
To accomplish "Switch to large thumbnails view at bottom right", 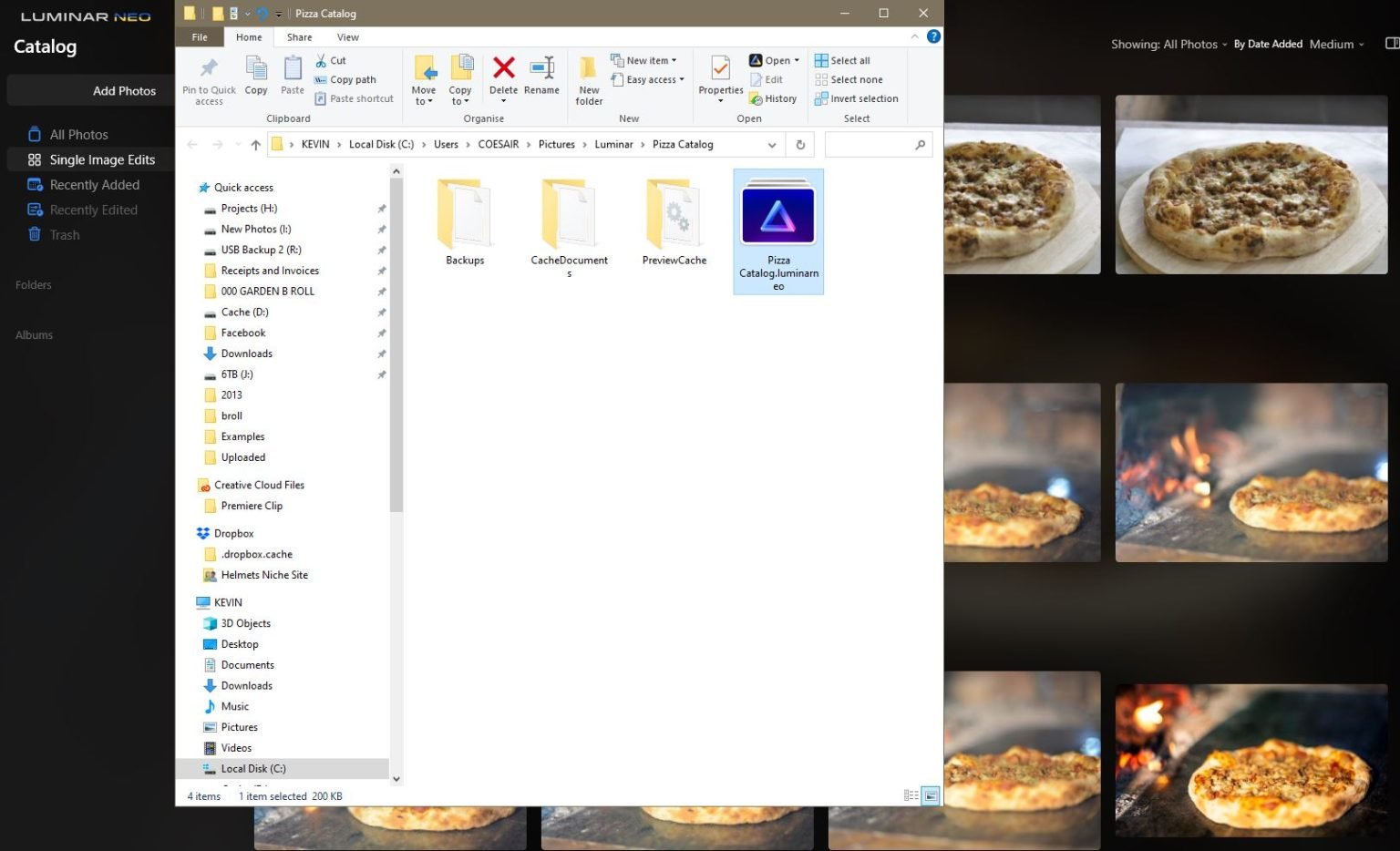I will tap(931, 795).
